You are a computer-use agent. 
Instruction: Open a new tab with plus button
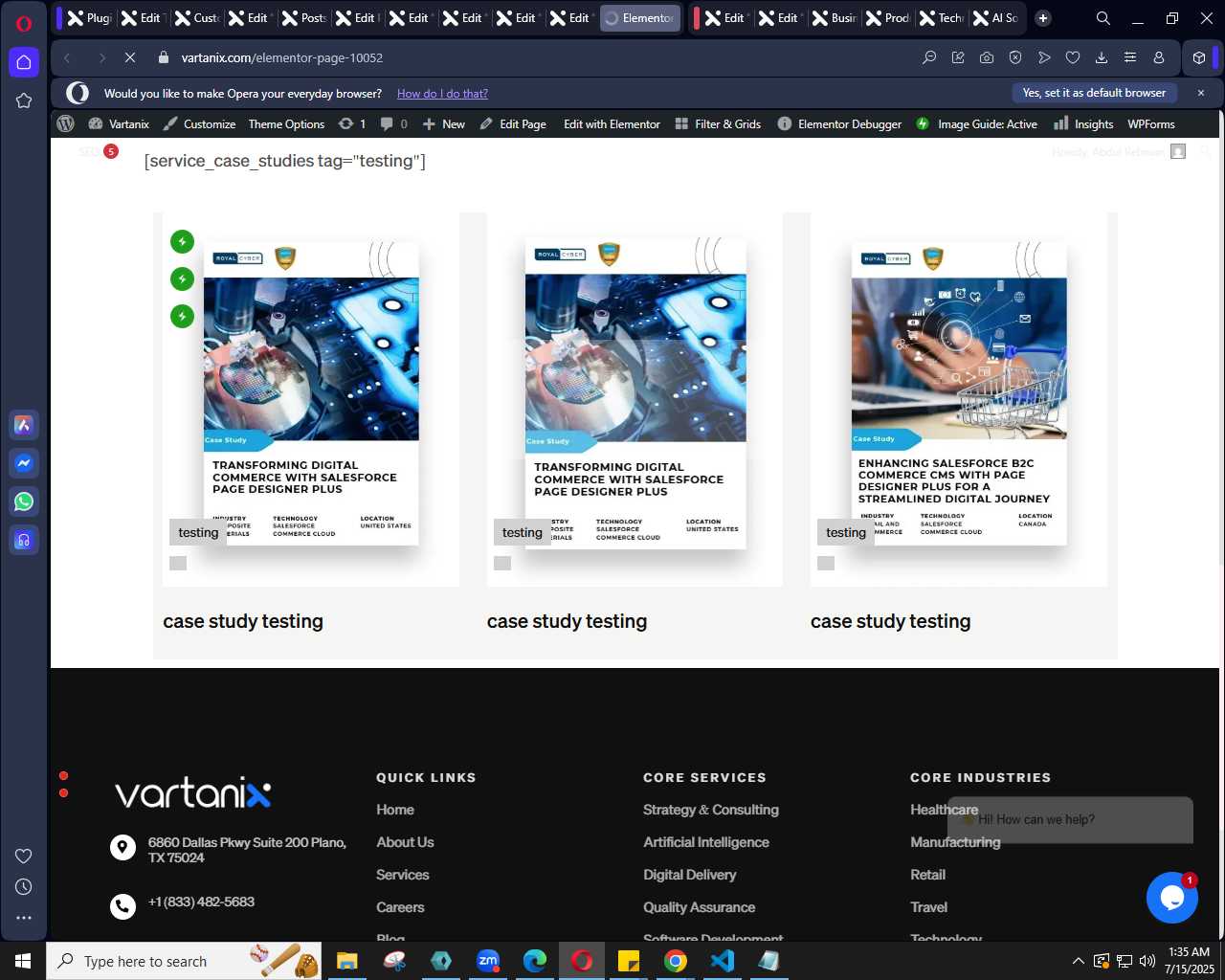pos(1043,18)
